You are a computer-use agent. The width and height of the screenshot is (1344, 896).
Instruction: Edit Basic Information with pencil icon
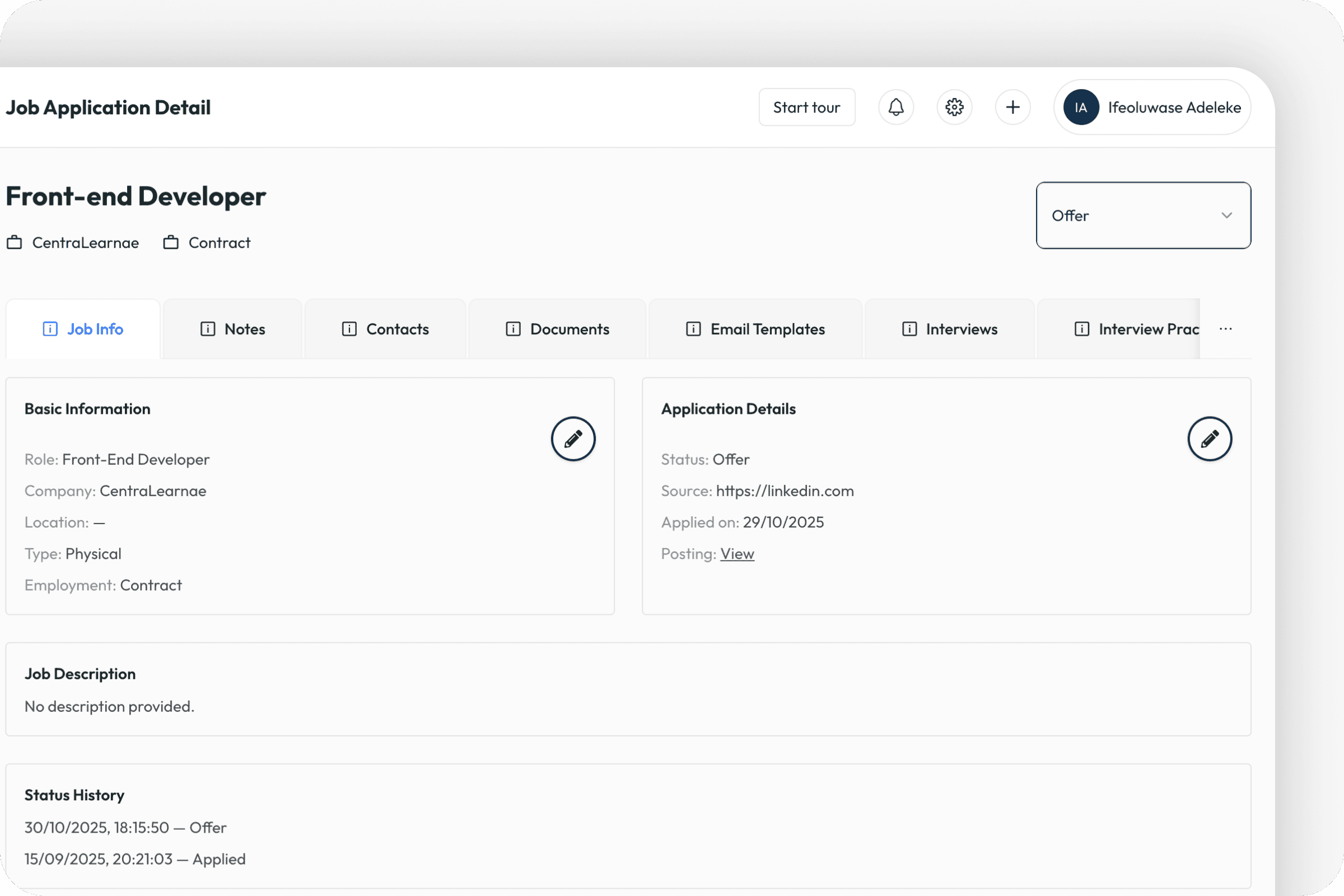[573, 439]
